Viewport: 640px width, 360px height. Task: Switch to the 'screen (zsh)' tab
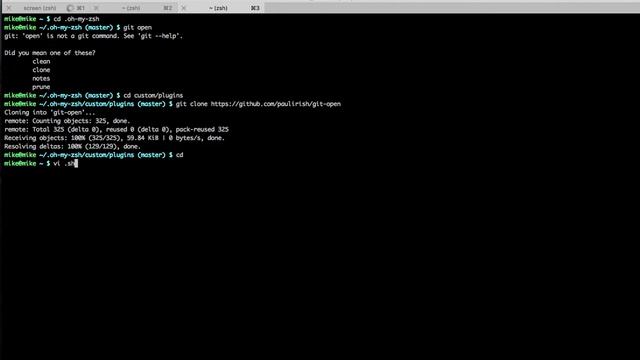(x=40, y=8)
